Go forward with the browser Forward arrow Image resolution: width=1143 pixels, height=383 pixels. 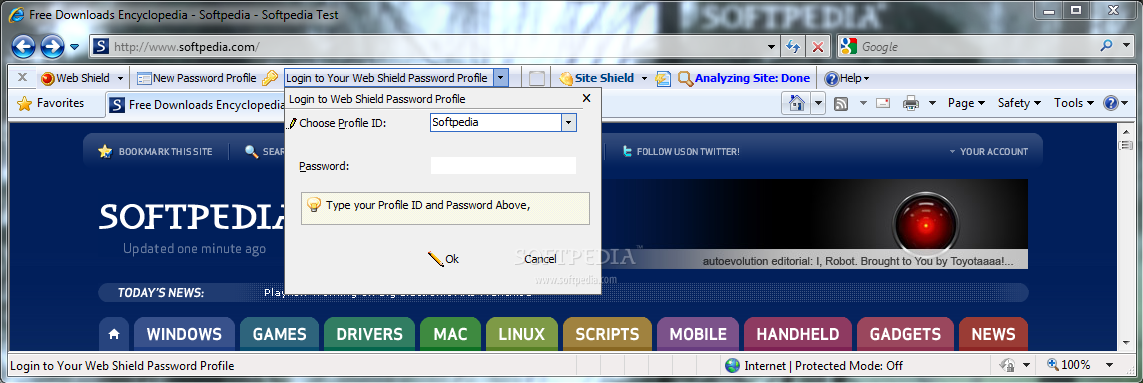52,47
